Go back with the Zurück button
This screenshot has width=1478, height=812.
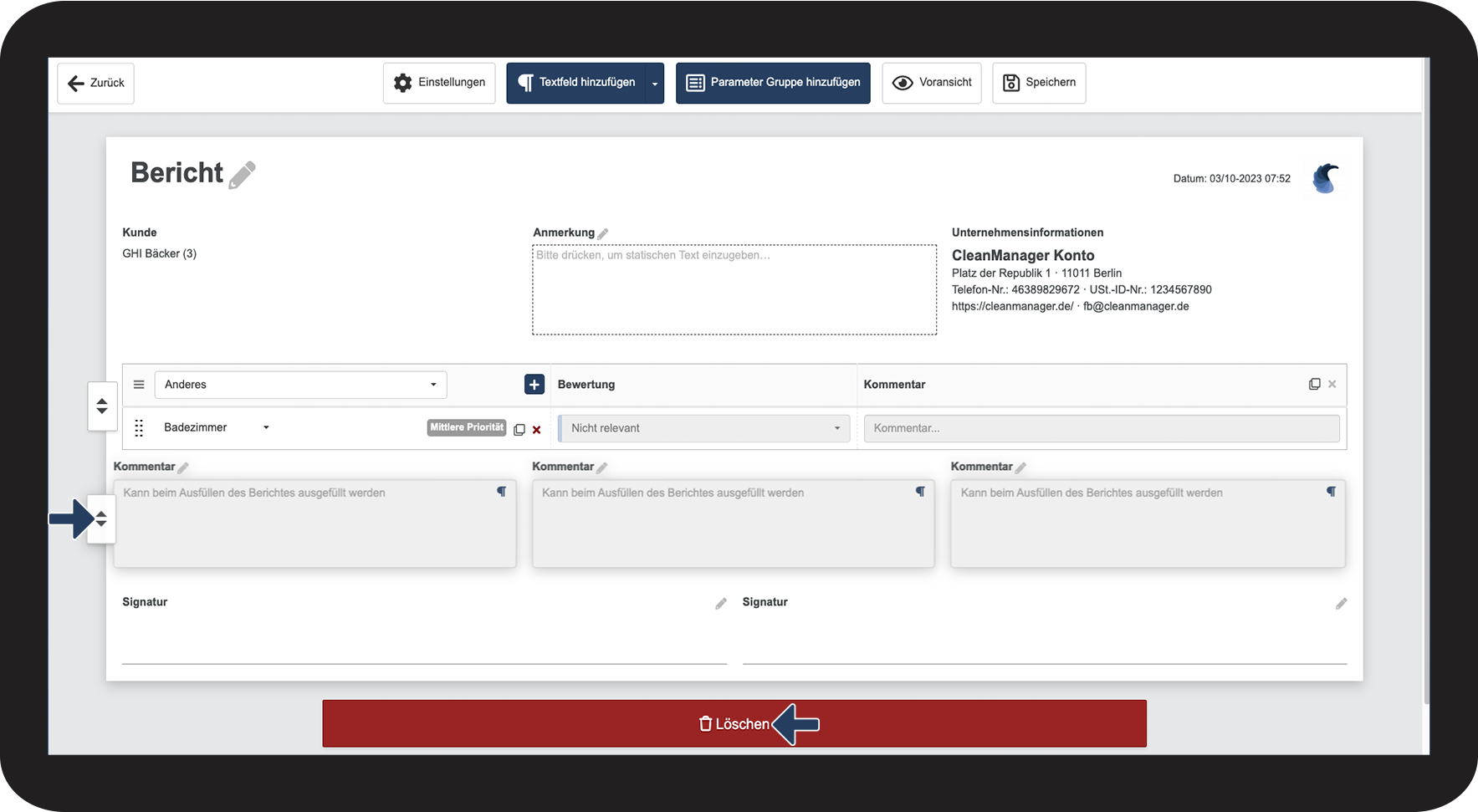tap(95, 83)
